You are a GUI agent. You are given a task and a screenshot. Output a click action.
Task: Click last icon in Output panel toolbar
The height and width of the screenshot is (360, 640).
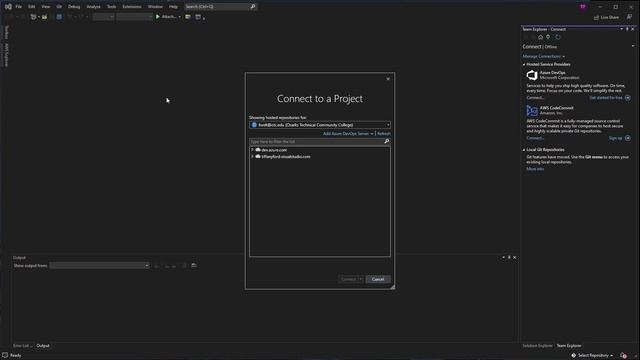[x=194, y=265]
